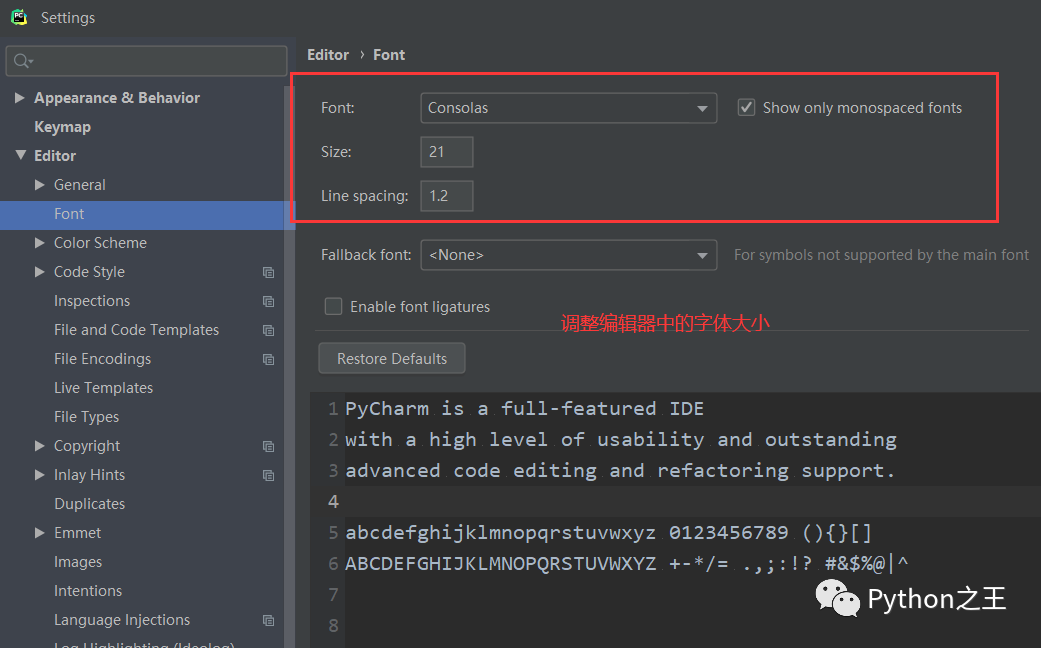The image size is (1041, 648).
Task: Click project-scope icon beside Inspections
Action: coord(268,301)
